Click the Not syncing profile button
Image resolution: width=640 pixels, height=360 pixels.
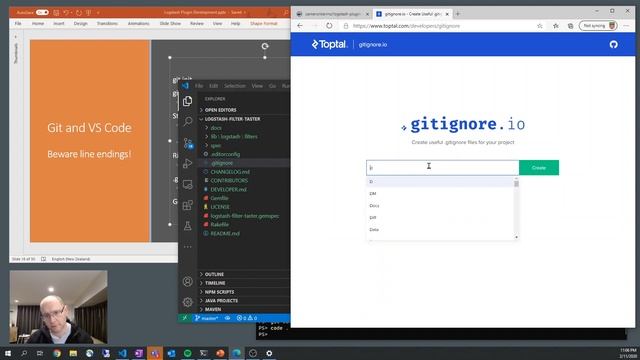click(598, 26)
